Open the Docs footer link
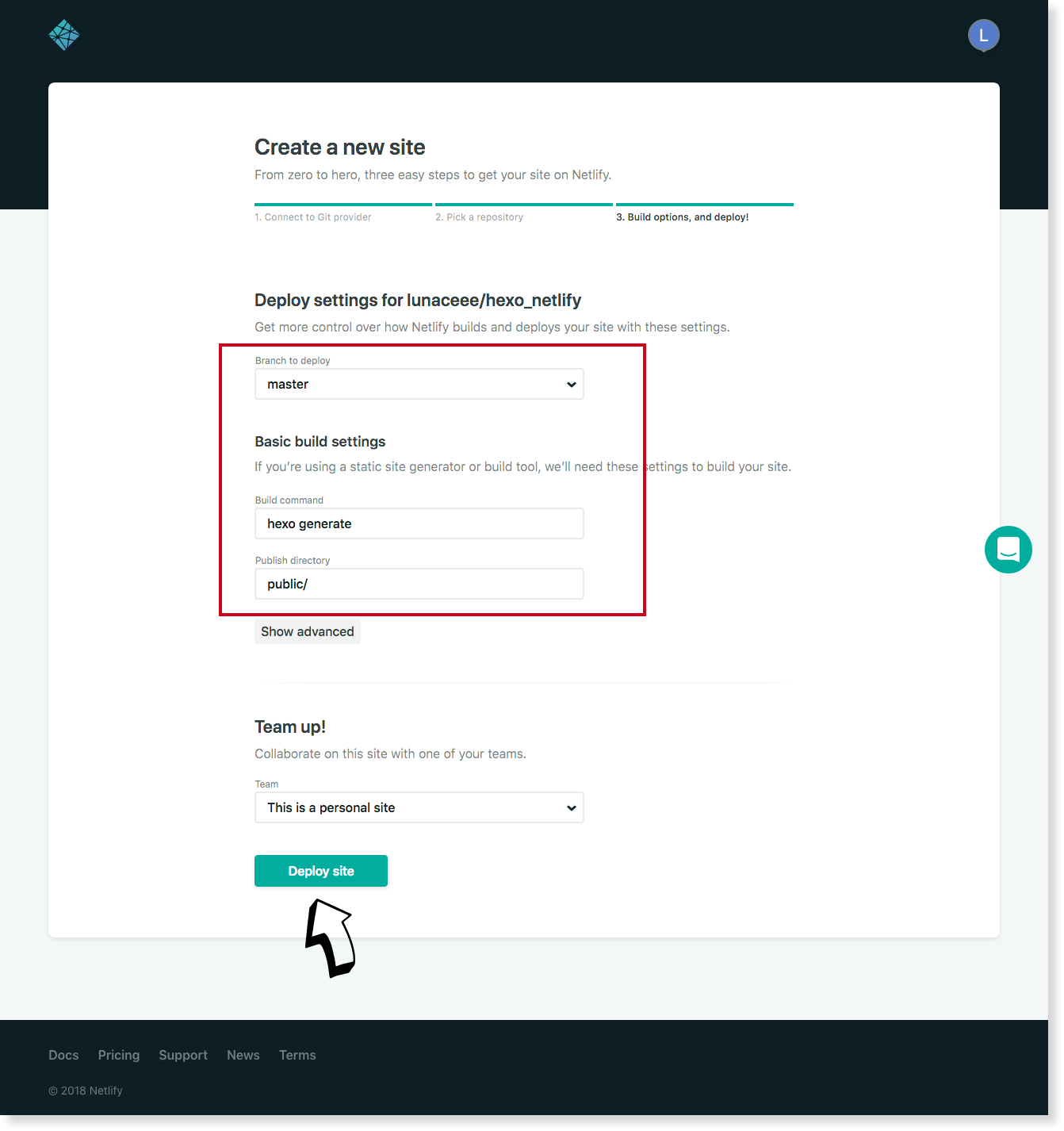 click(63, 1055)
